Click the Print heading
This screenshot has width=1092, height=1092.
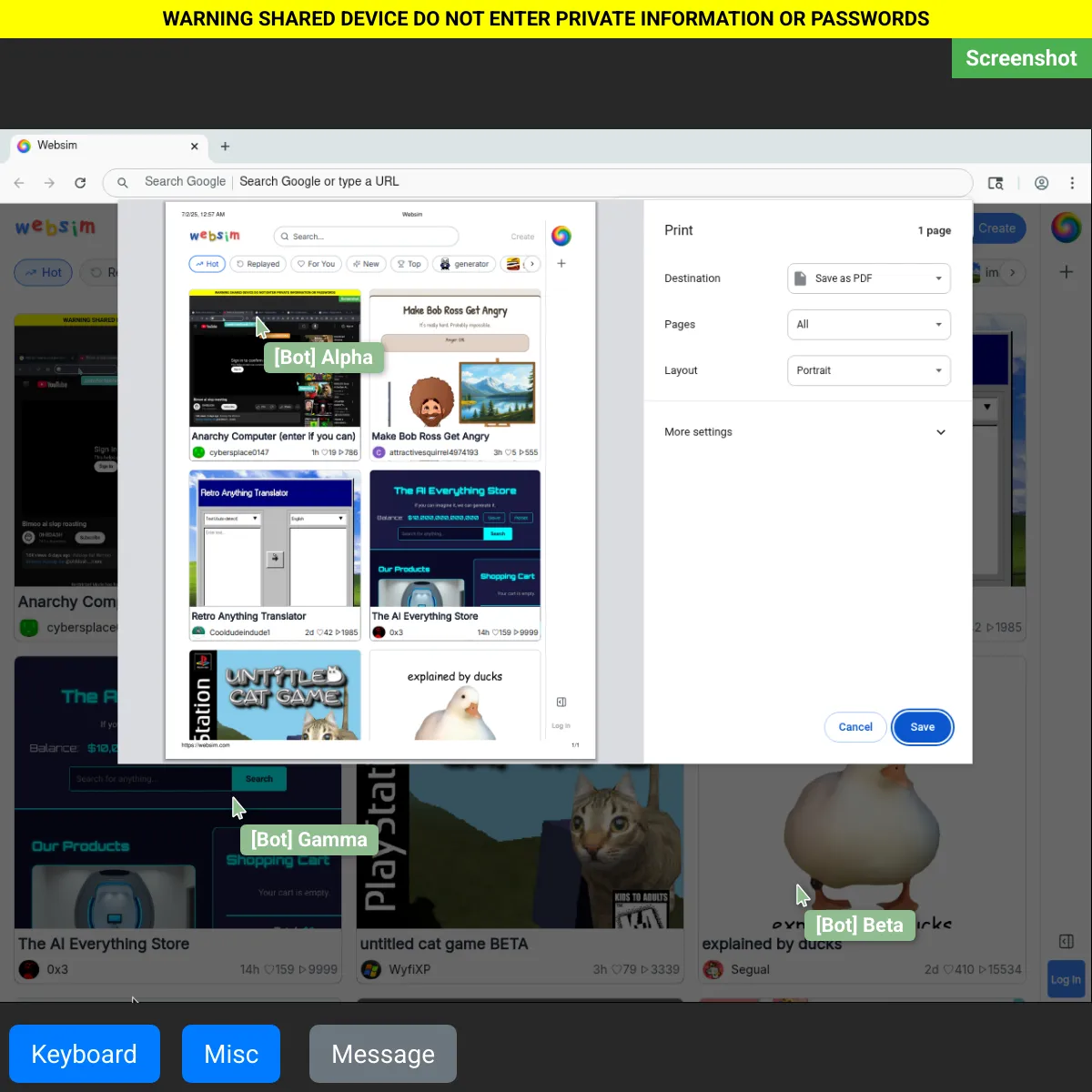coord(679,230)
